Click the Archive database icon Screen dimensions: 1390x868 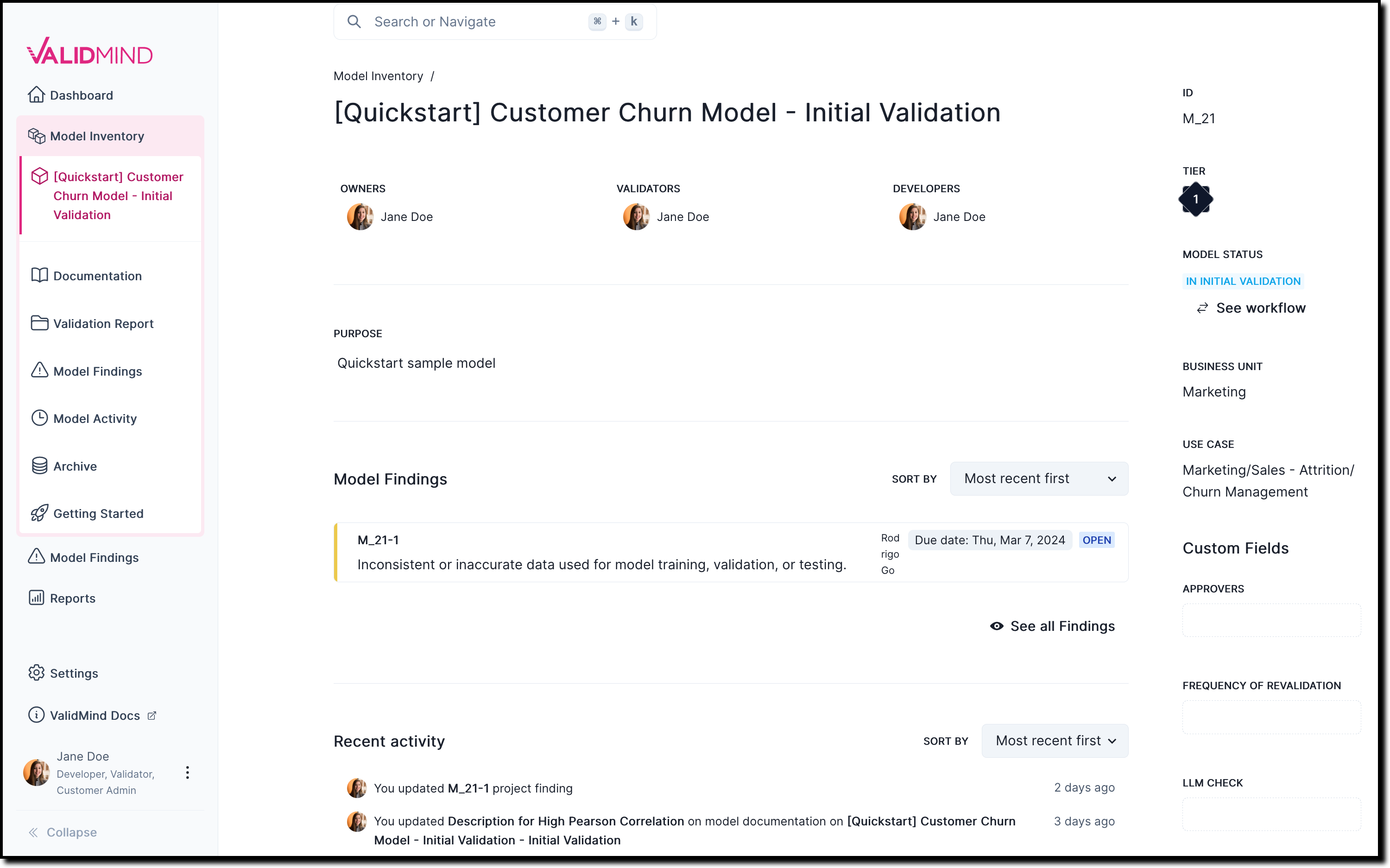38,465
